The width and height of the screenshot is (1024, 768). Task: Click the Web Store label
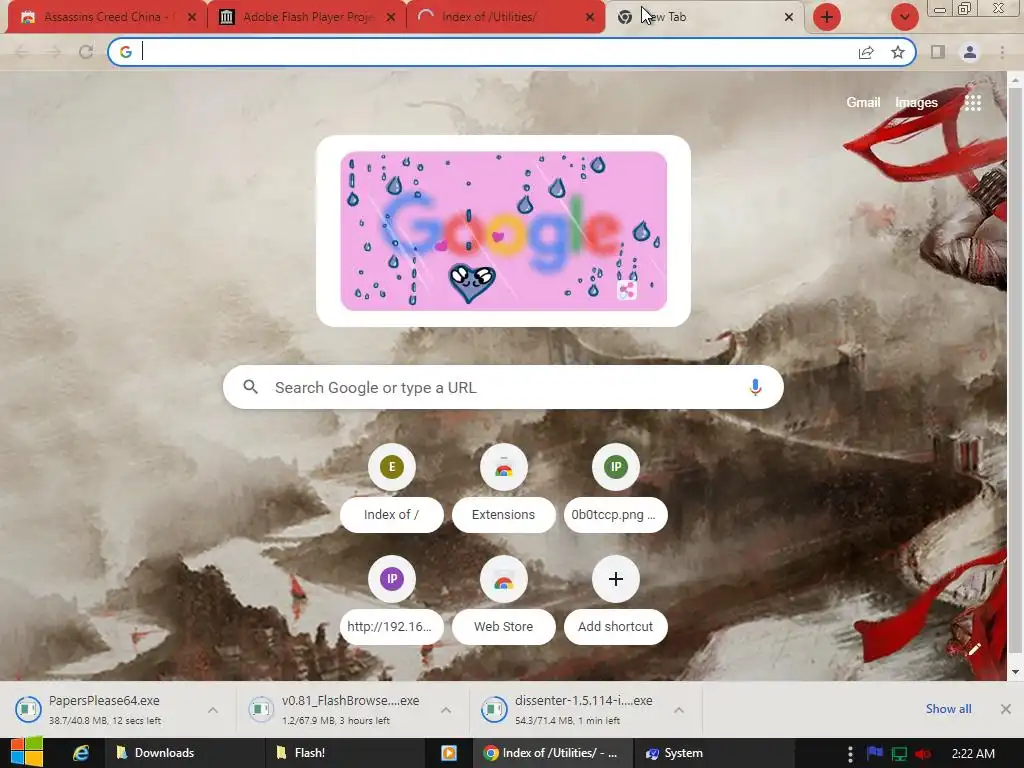click(x=504, y=627)
